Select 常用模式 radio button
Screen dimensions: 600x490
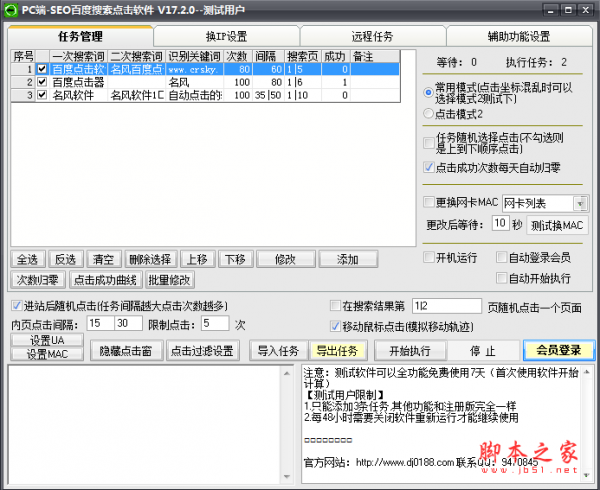tap(429, 92)
